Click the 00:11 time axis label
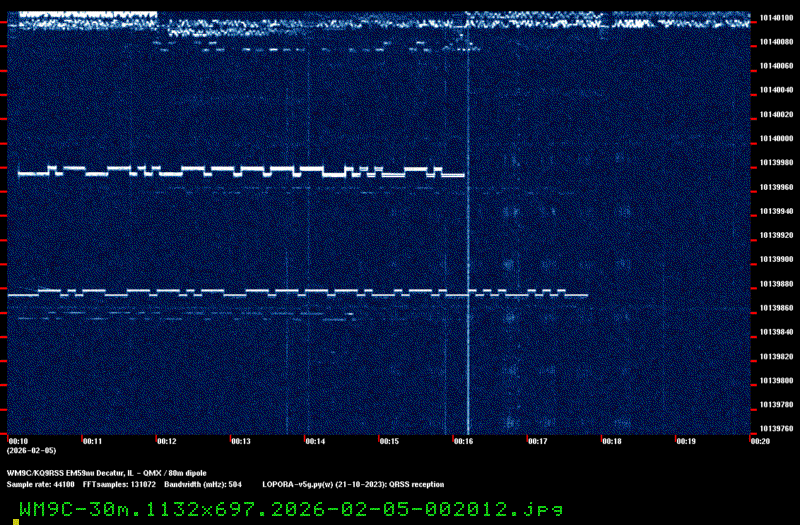800x525 pixels. coord(92,441)
